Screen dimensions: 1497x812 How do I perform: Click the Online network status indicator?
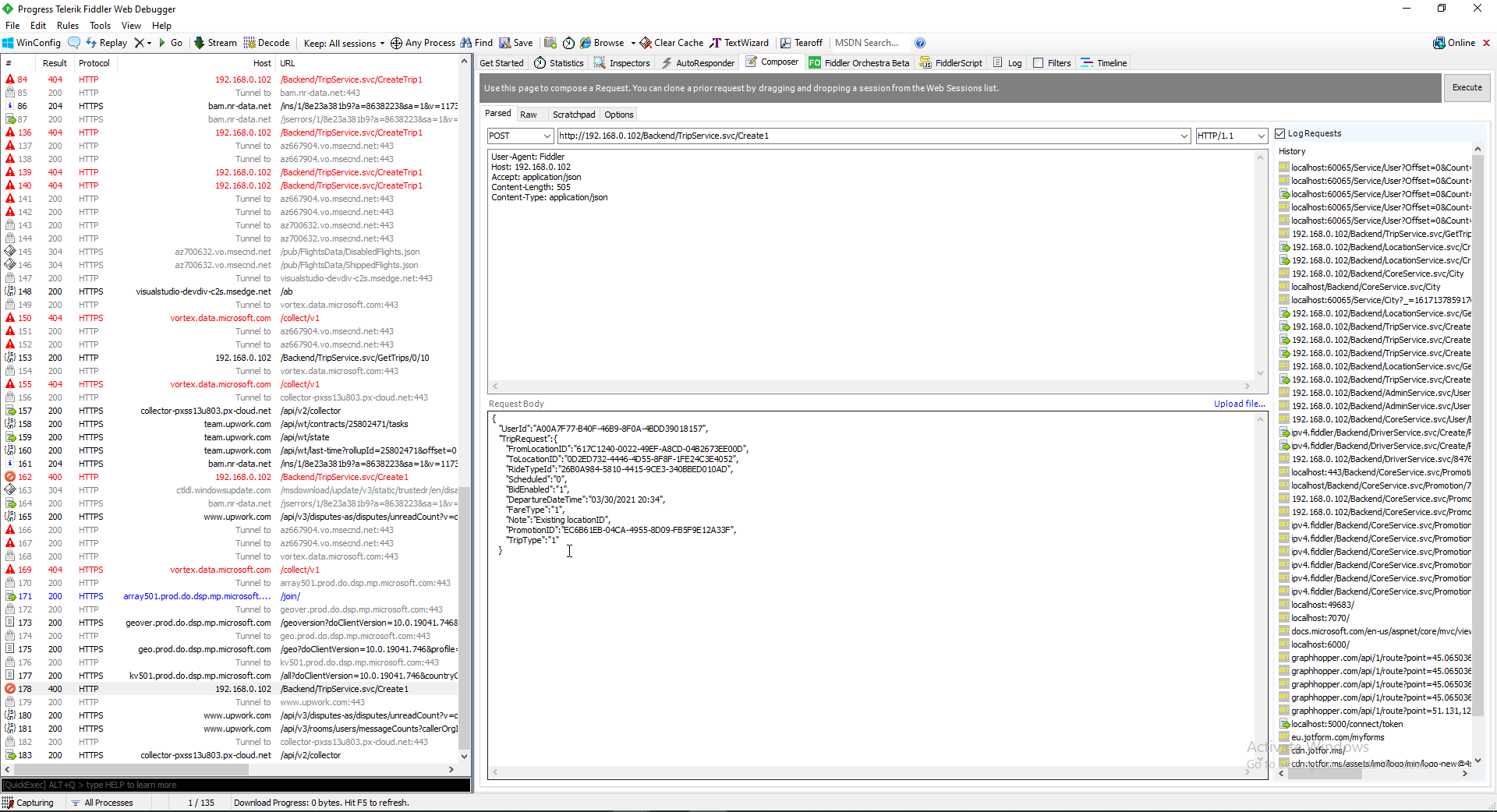point(1454,43)
